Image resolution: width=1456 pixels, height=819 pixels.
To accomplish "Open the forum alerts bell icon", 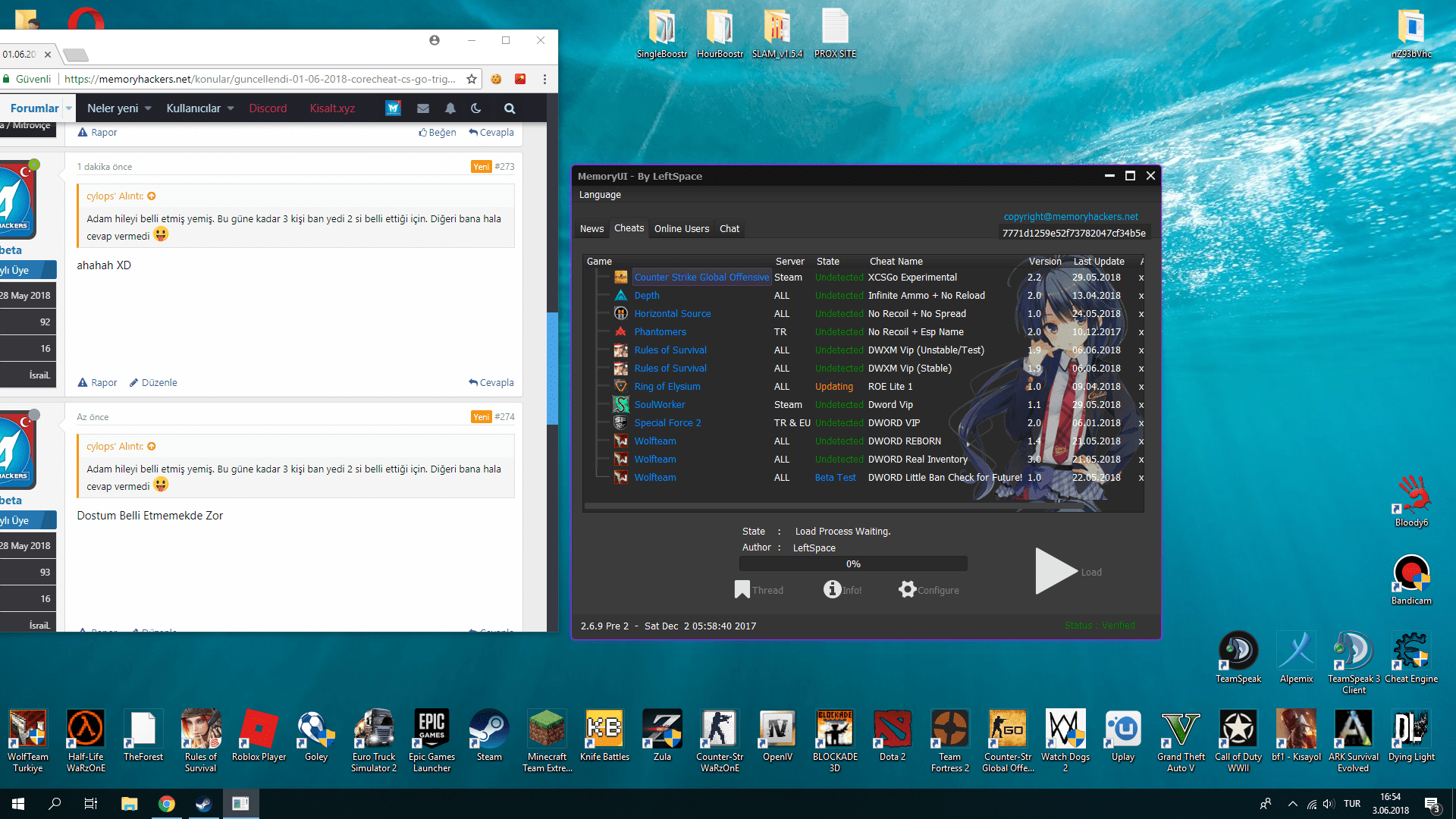I will 450,108.
